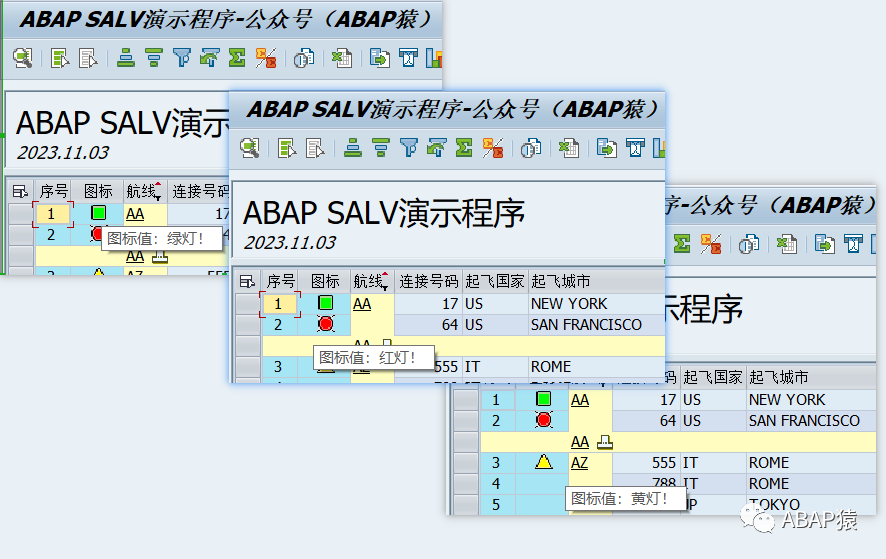Click Select All icon in green-light tooltip window
This screenshot has height=559, width=886.
59,58
